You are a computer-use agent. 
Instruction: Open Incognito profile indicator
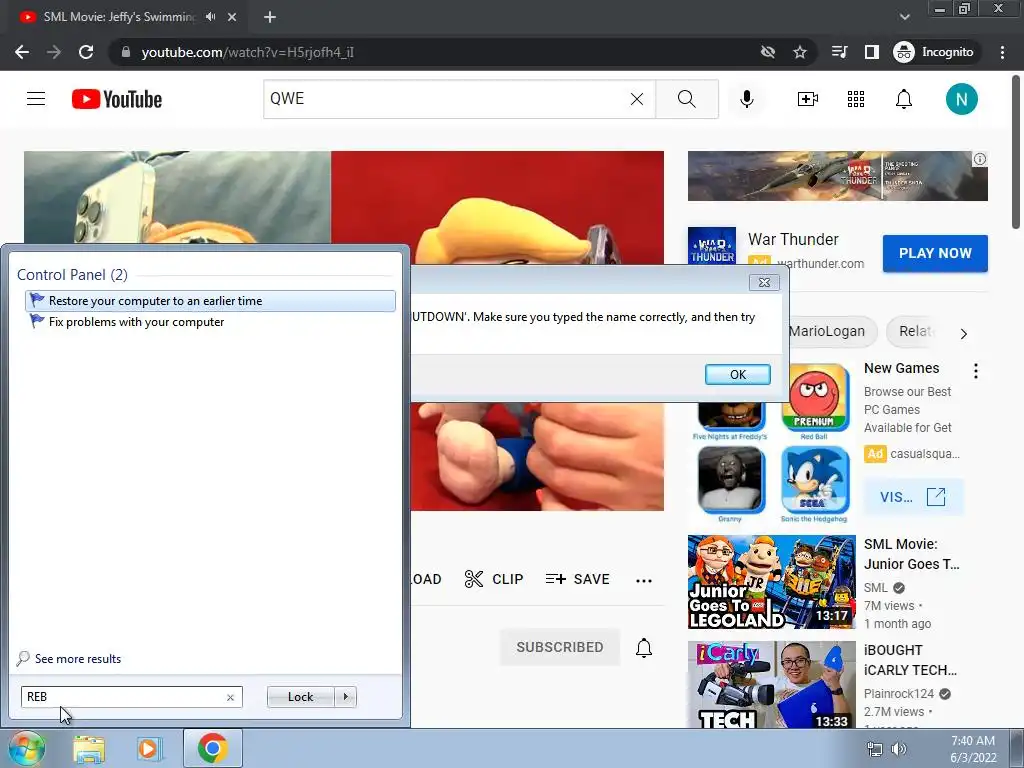point(934,52)
